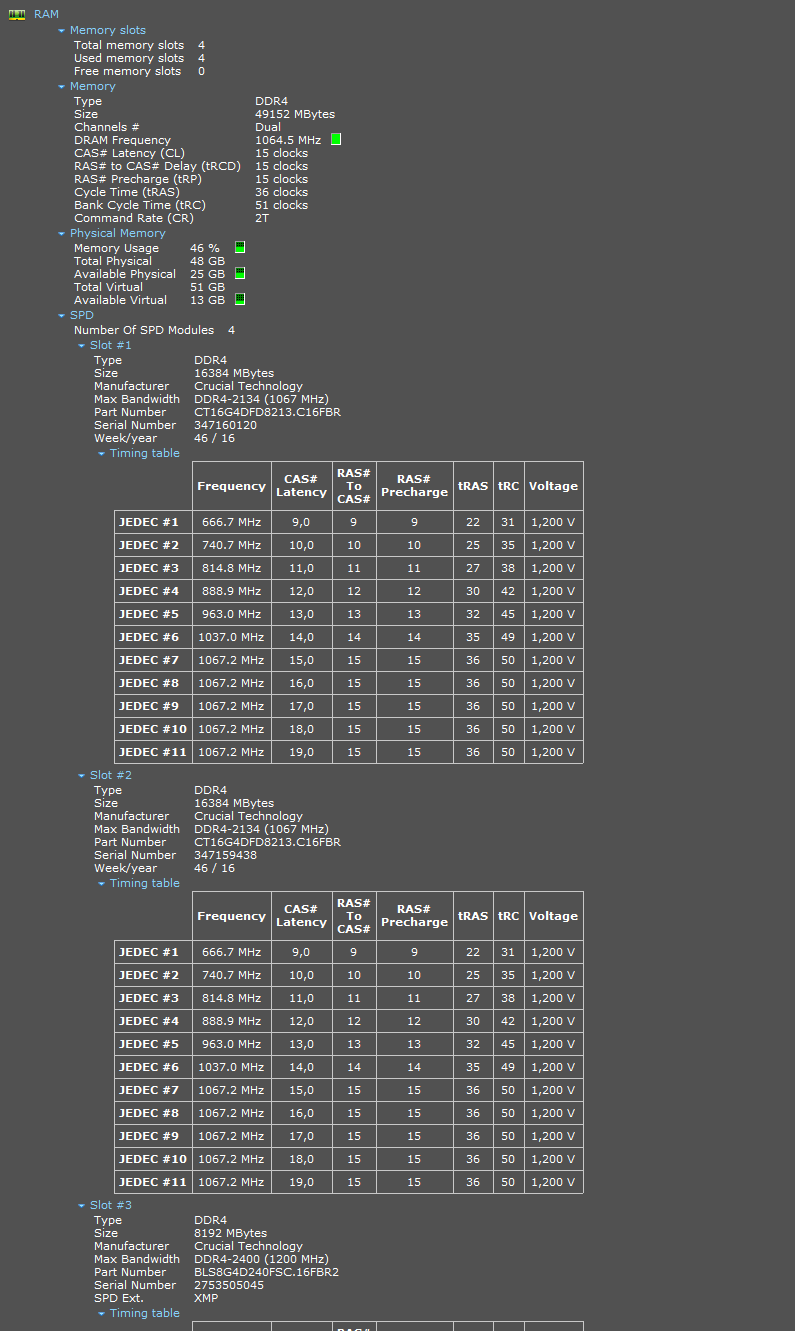The width and height of the screenshot is (795, 1331).
Task: Click the RAM memory module icon
Action: 17,14
